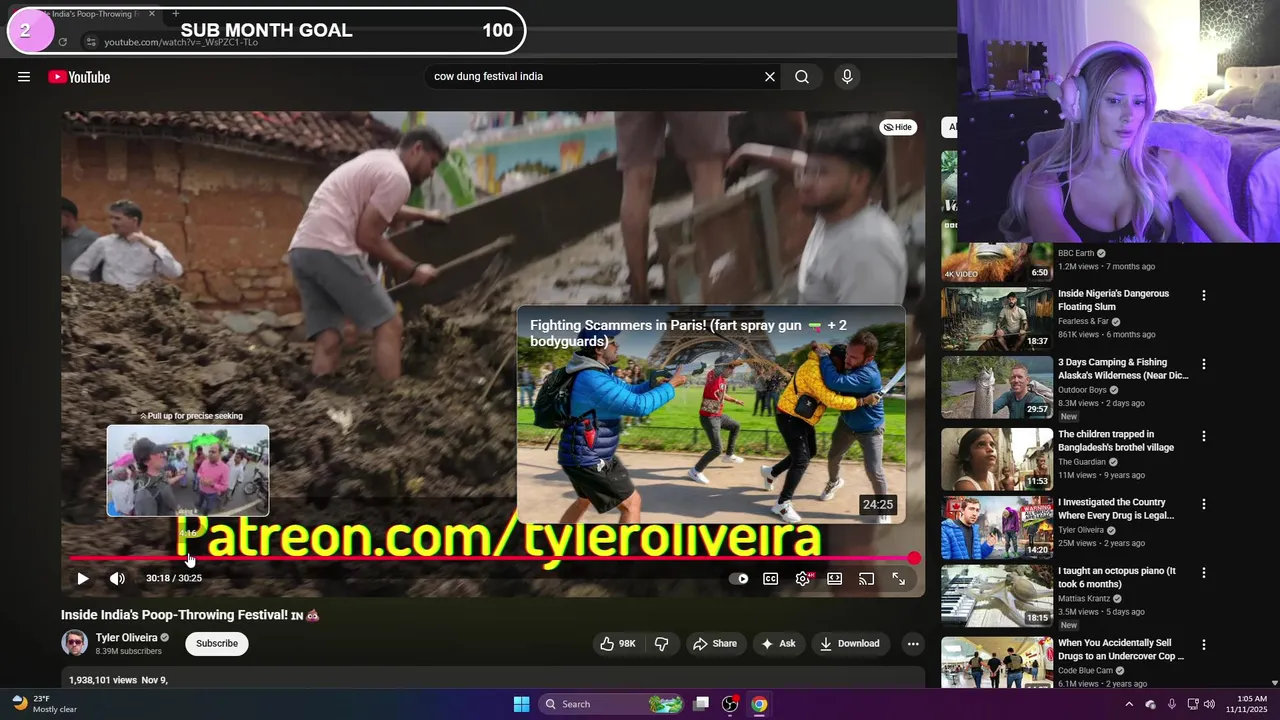Open the weather widget showing 23°F
1280x720 pixels.
(46, 704)
